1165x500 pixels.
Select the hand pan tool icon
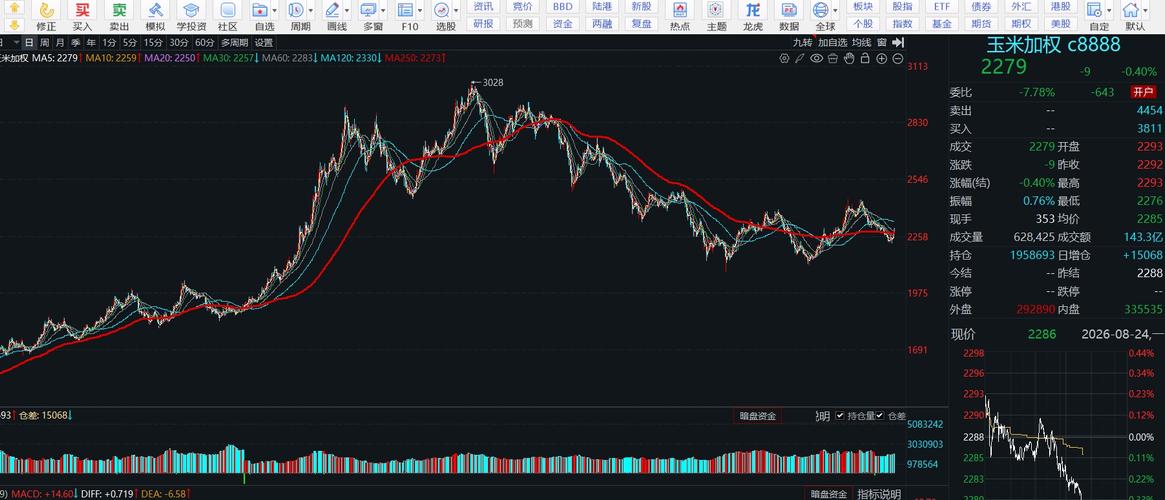849,59
